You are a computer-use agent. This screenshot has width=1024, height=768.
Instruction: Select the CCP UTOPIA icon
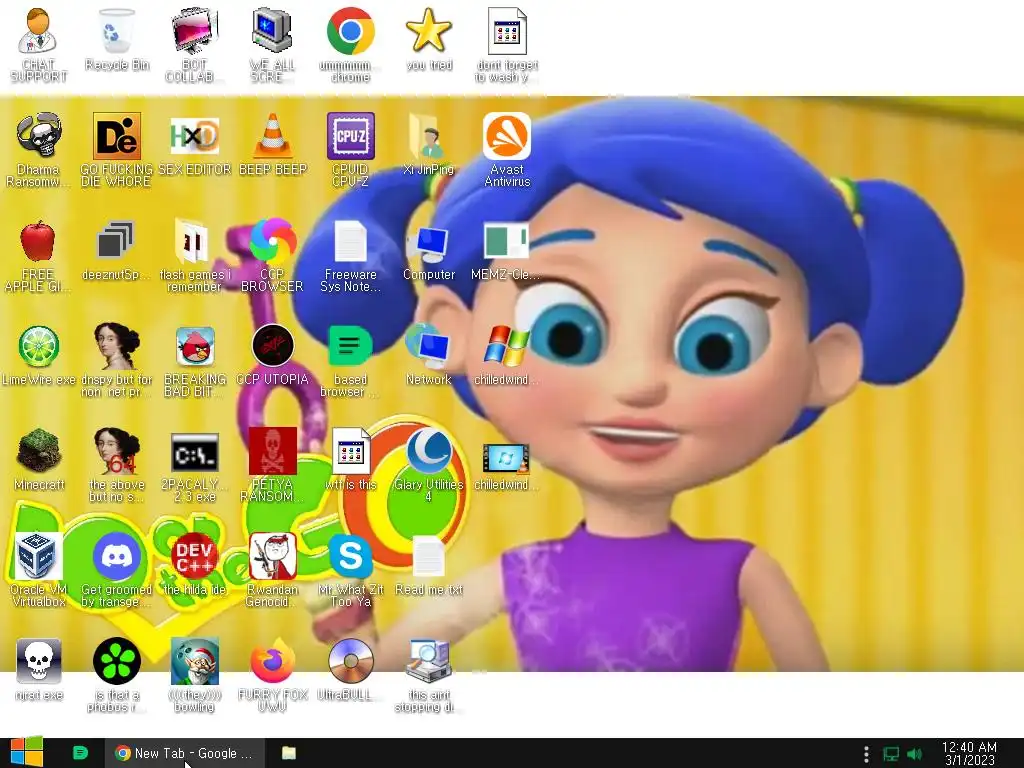272,354
